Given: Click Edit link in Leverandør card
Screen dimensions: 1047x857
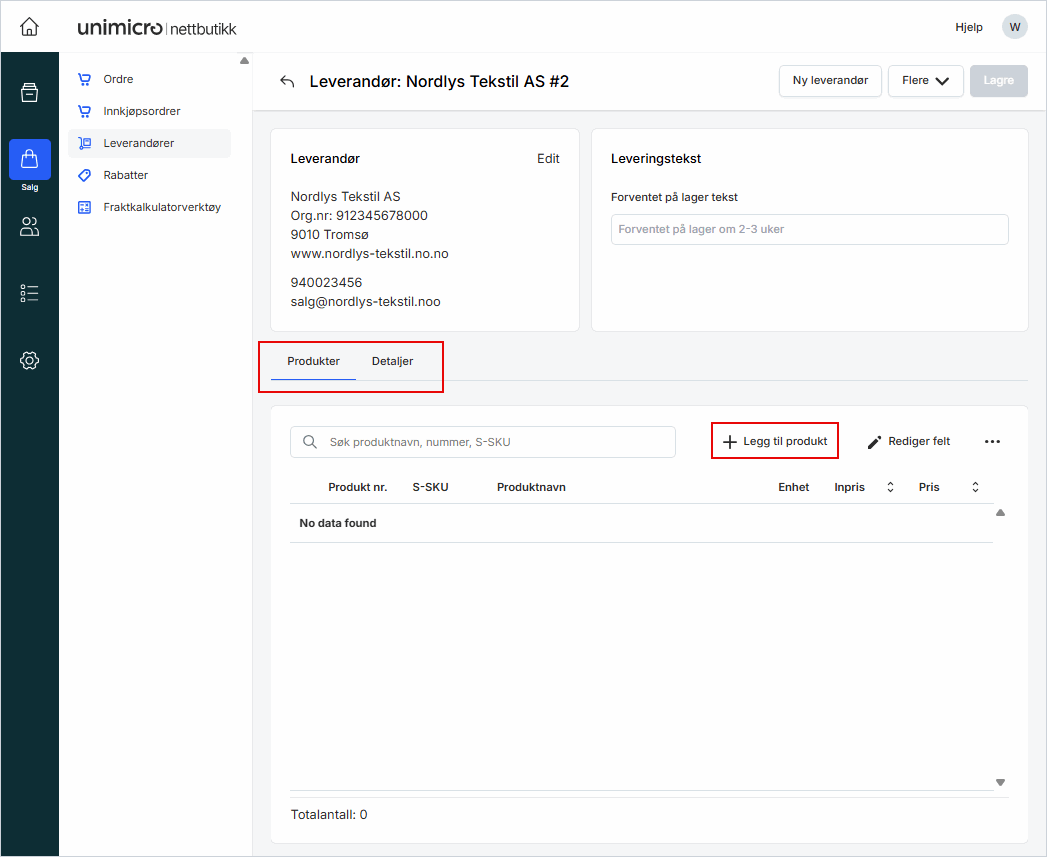Looking at the screenshot, I should (x=548, y=158).
